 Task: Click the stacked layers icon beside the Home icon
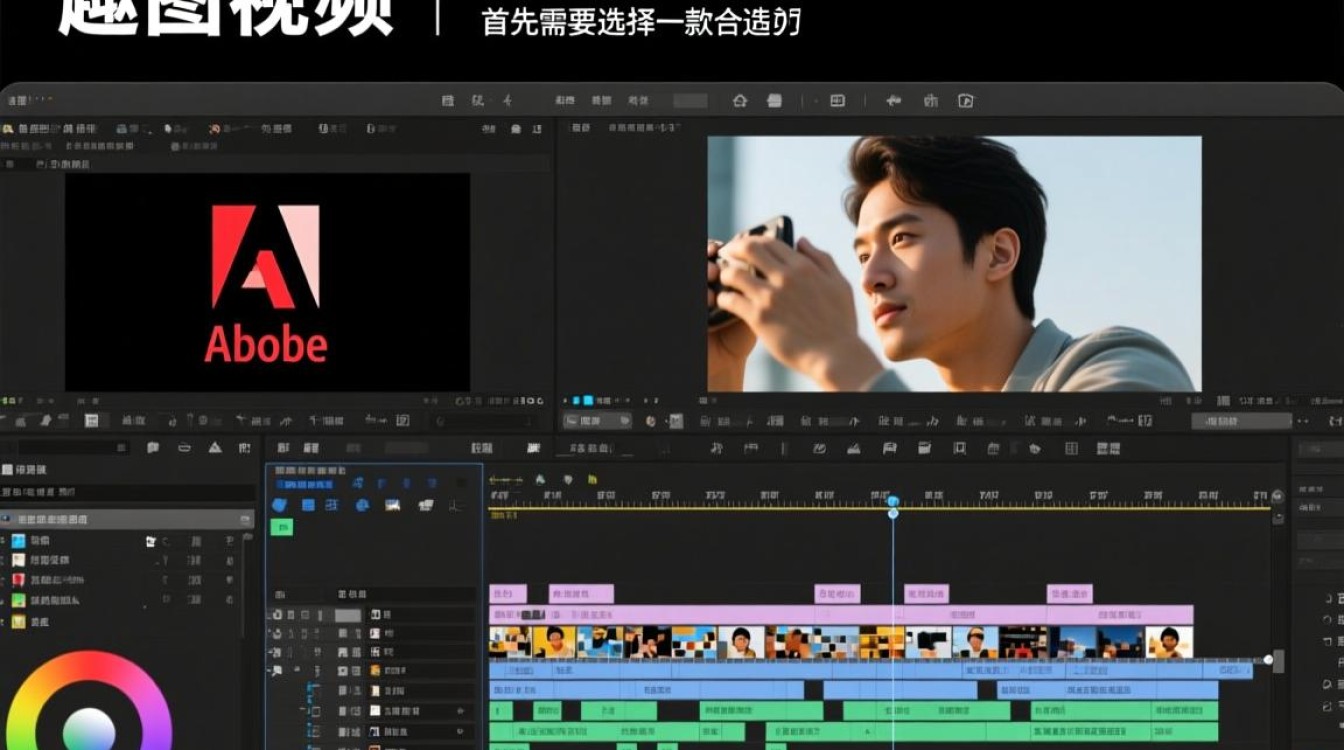point(774,100)
